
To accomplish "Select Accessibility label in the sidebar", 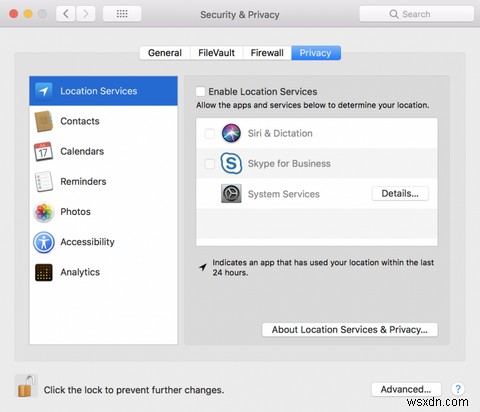I will (87, 242).
